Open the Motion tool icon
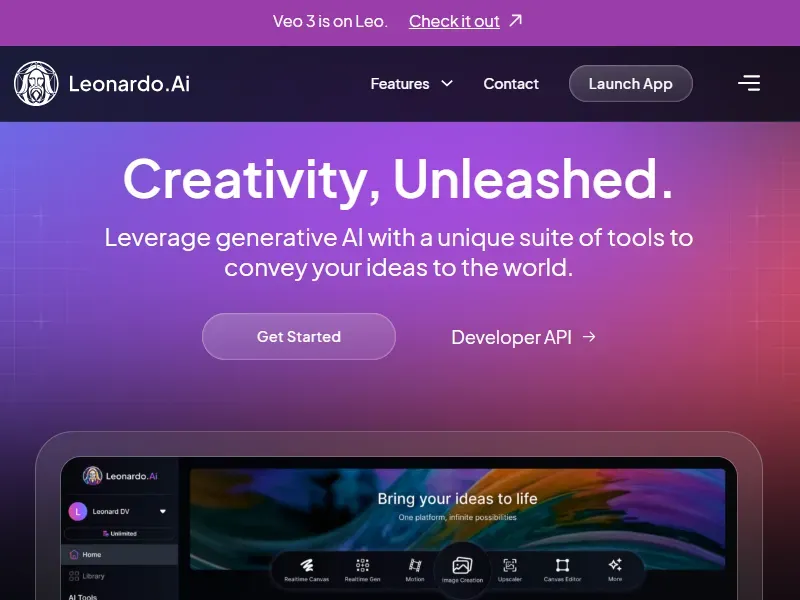Viewport: 800px width, 600px height. [415, 566]
